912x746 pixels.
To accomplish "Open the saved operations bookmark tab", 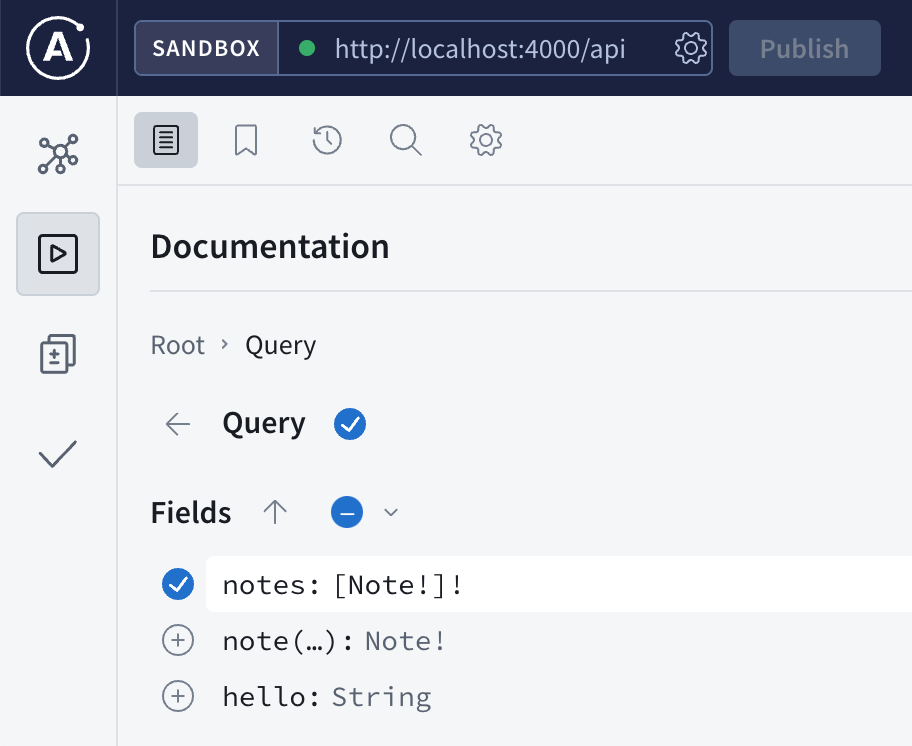I will pyautogui.click(x=246, y=140).
